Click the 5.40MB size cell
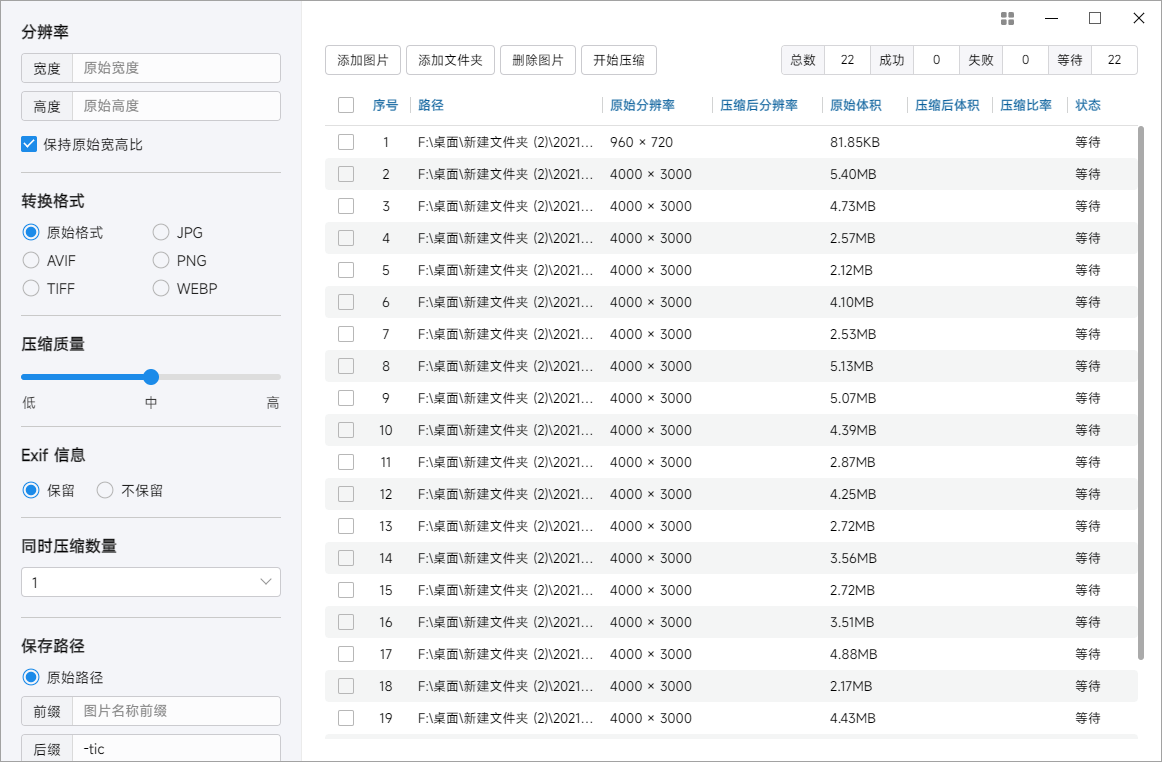This screenshot has width=1162, height=762. pos(853,174)
